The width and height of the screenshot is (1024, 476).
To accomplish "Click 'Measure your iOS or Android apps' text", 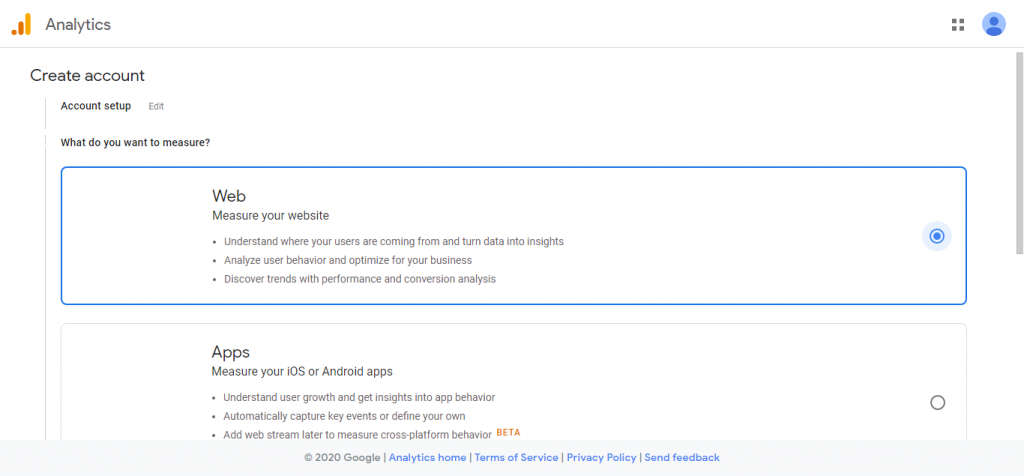I will (x=302, y=372).
